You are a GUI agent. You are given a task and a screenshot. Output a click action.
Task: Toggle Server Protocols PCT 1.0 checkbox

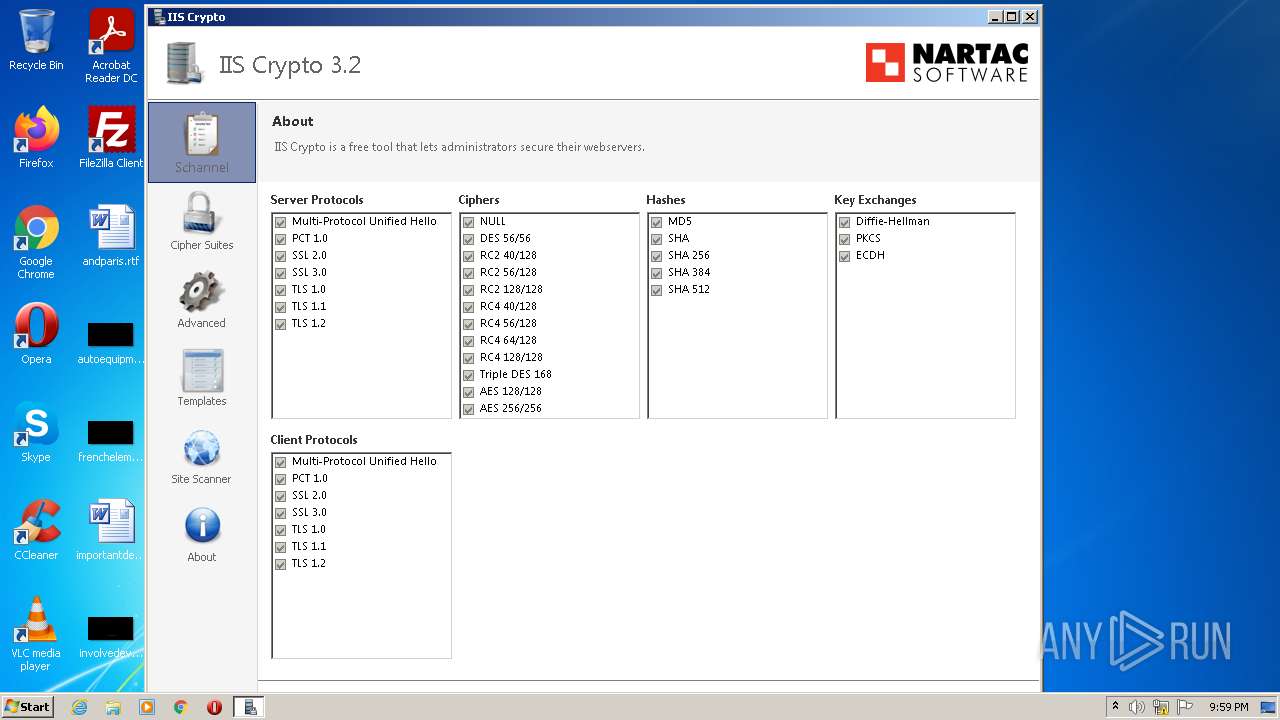(x=281, y=239)
